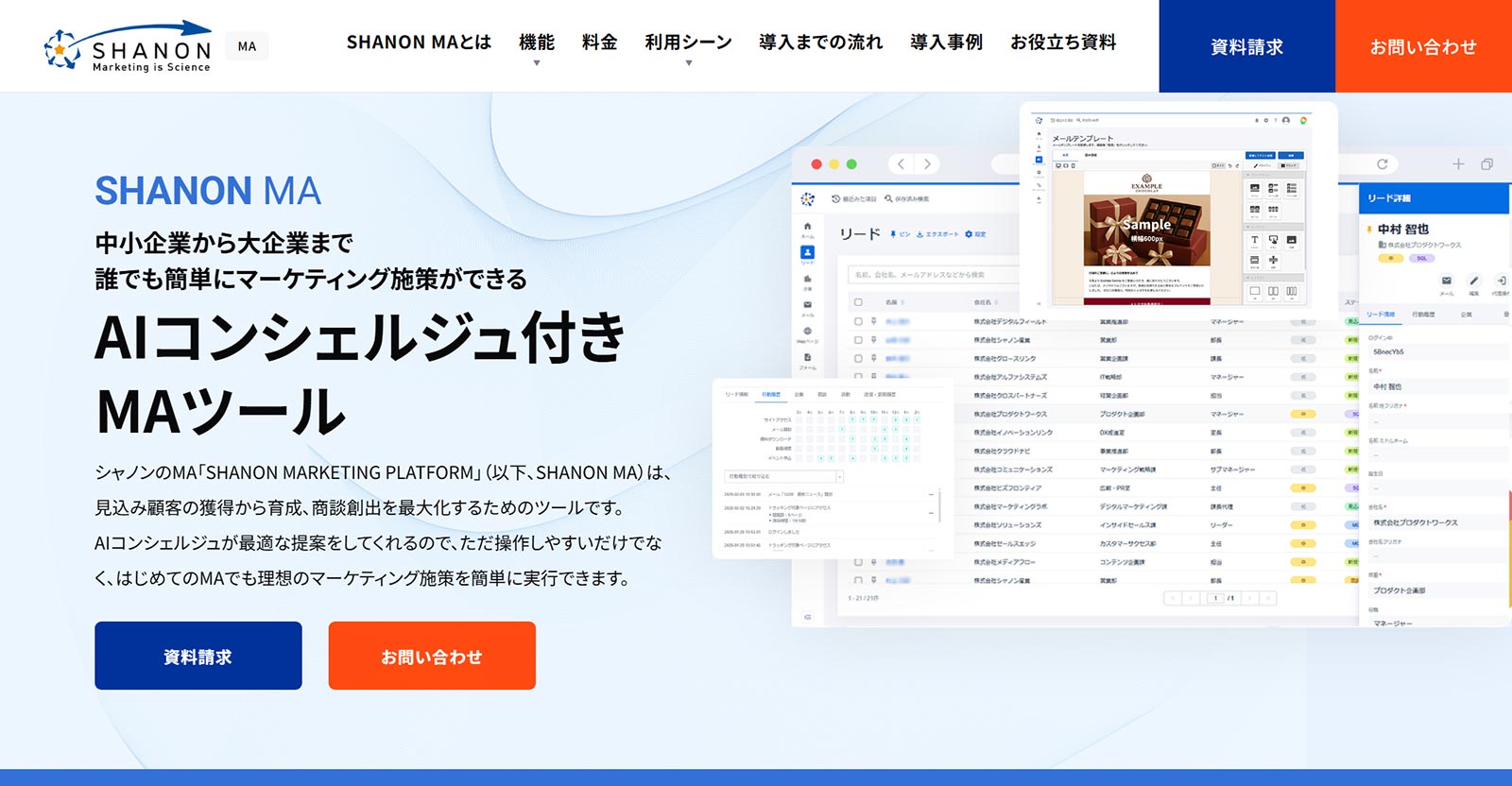Switch to the 送信・変更履歴 tab in the activity panel
Screen dimensions: 1512x786
coord(880,394)
